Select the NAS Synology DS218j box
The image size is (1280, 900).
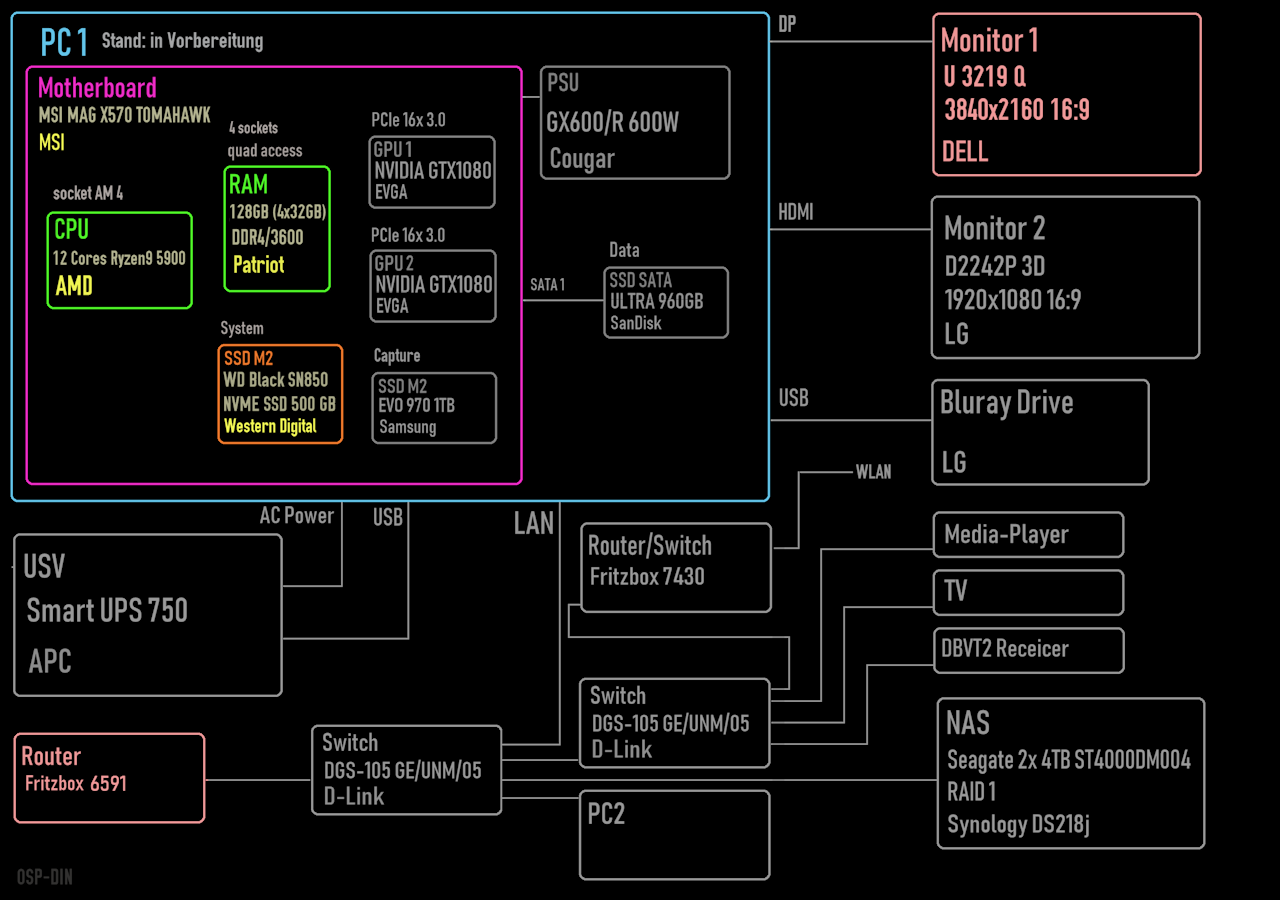tap(1071, 774)
